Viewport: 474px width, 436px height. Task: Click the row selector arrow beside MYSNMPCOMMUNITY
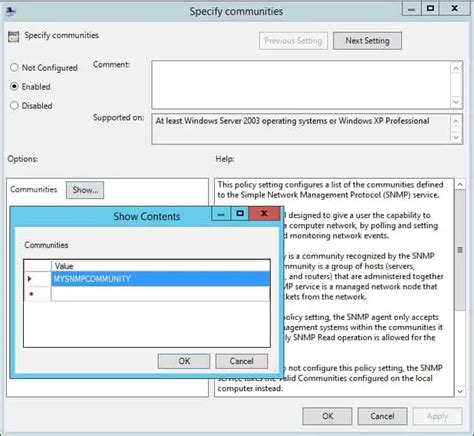pyautogui.click(x=30, y=279)
